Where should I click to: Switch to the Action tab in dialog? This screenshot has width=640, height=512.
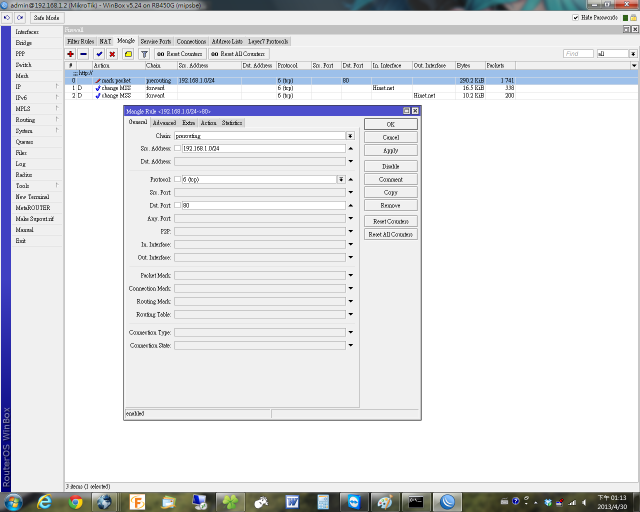coord(209,123)
